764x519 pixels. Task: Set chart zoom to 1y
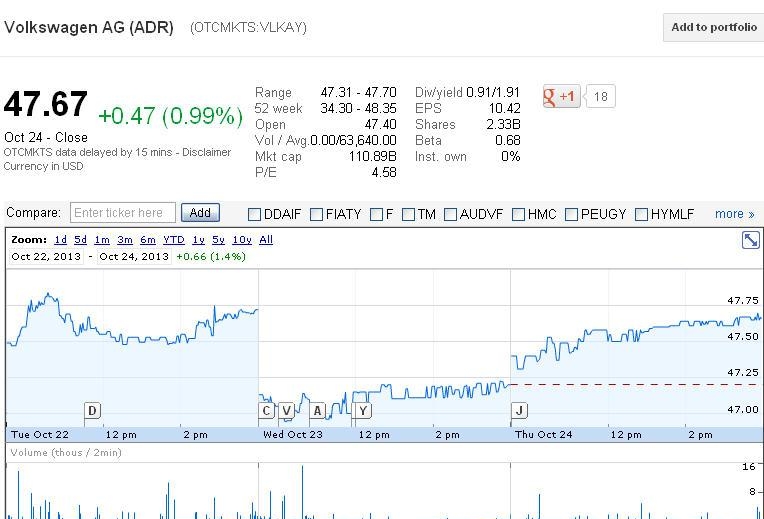(x=198, y=240)
